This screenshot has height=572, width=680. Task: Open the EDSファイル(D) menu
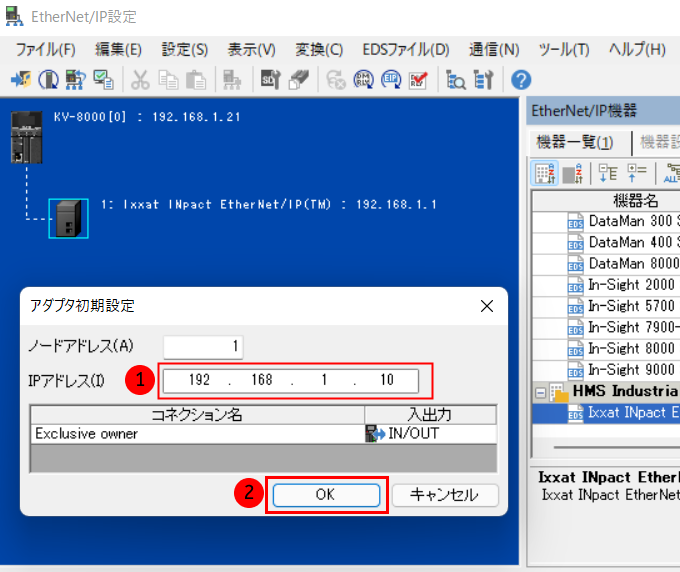pyautogui.click(x=406, y=50)
